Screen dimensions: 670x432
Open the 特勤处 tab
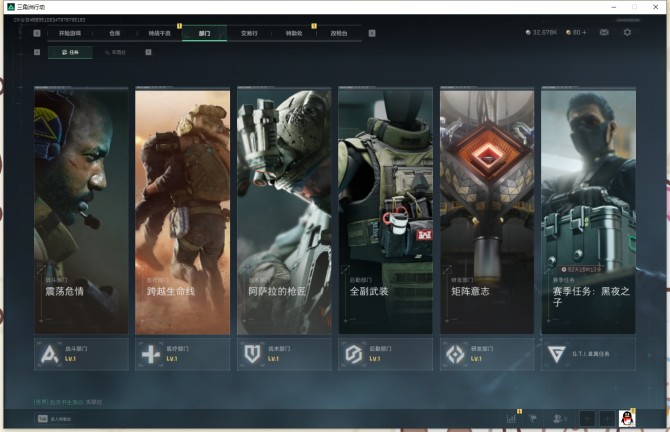tap(294, 33)
